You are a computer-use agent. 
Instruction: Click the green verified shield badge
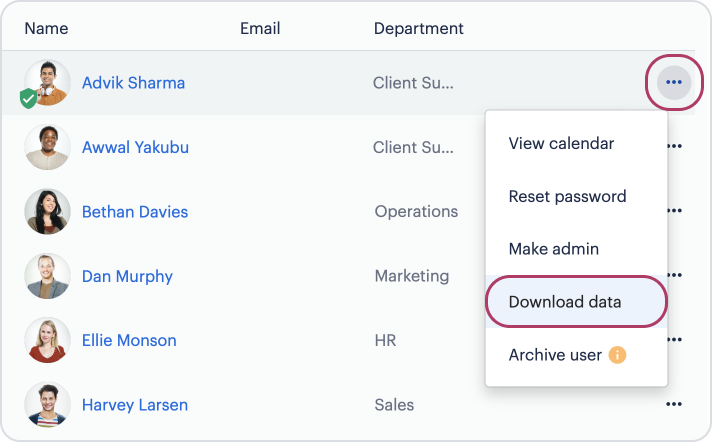click(x=29, y=99)
